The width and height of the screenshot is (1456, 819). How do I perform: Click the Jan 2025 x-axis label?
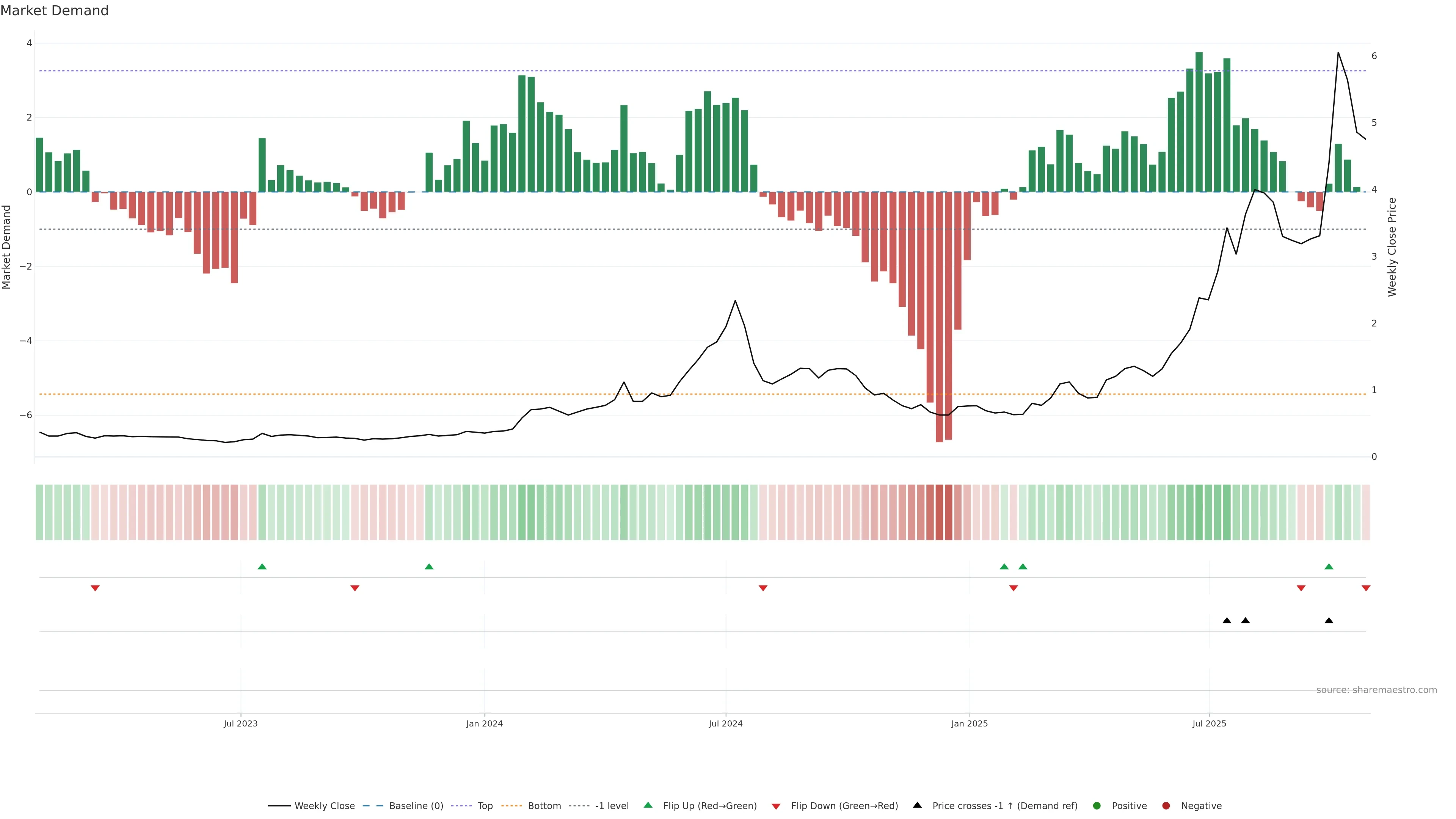[970, 723]
